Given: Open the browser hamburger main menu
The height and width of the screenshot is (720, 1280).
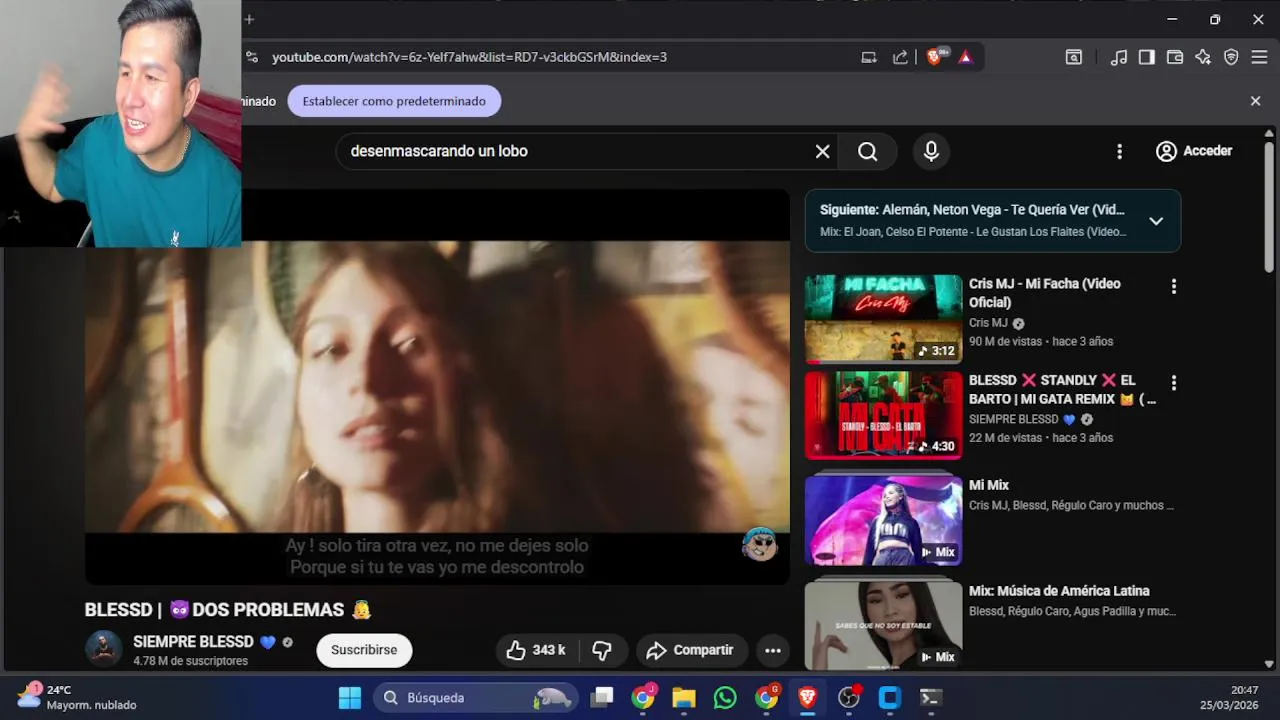Looking at the screenshot, I should click(1259, 57).
